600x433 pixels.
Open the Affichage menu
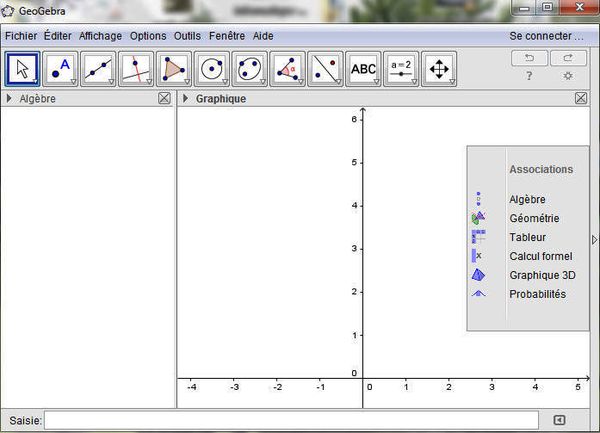(101, 36)
